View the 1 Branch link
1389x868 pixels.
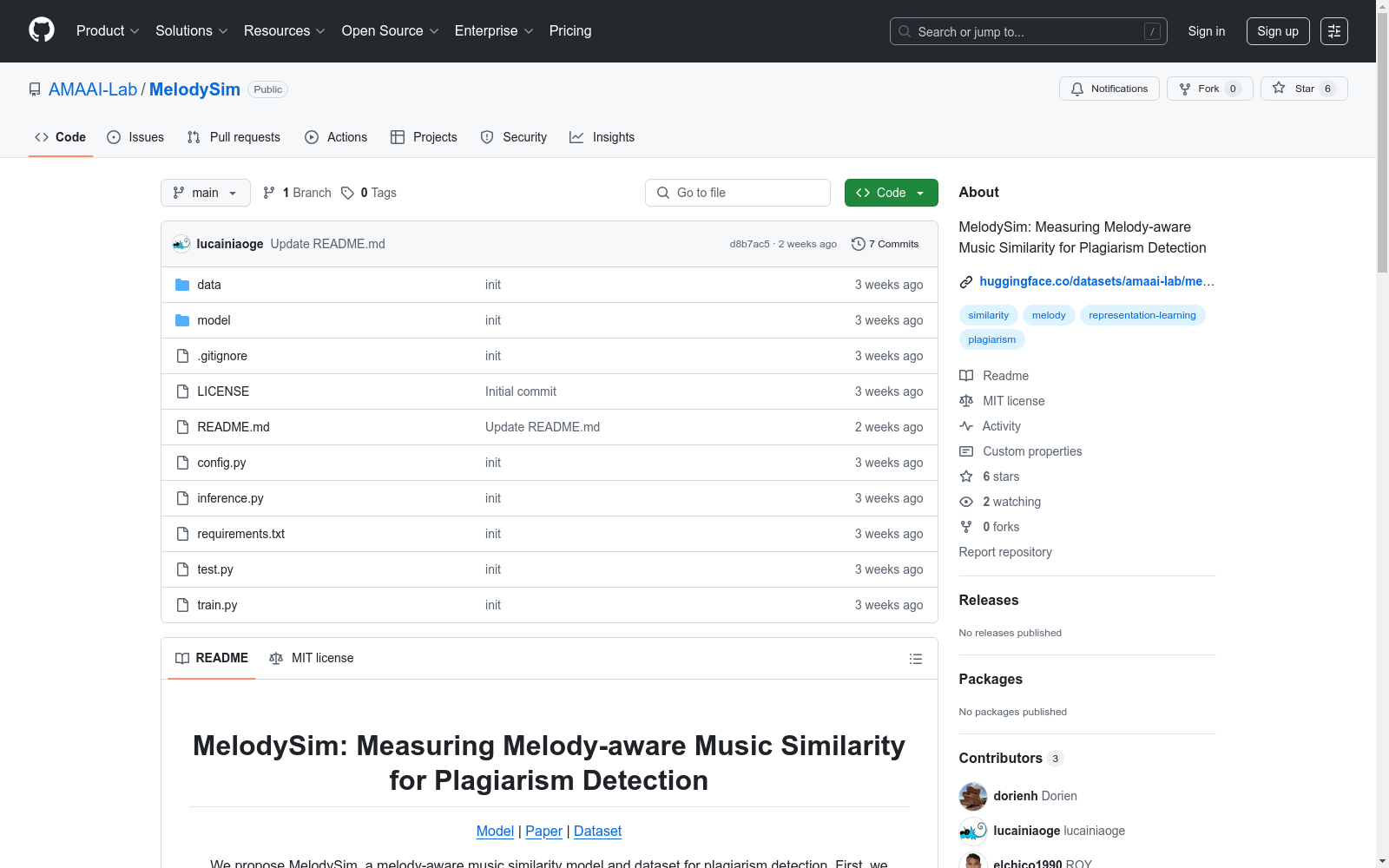(x=297, y=193)
